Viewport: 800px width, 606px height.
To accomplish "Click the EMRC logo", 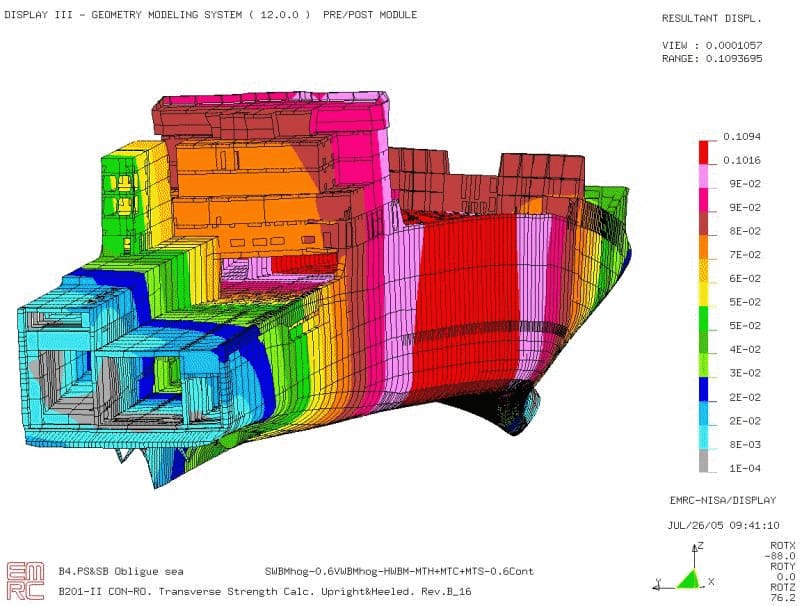I will click(x=25, y=581).
